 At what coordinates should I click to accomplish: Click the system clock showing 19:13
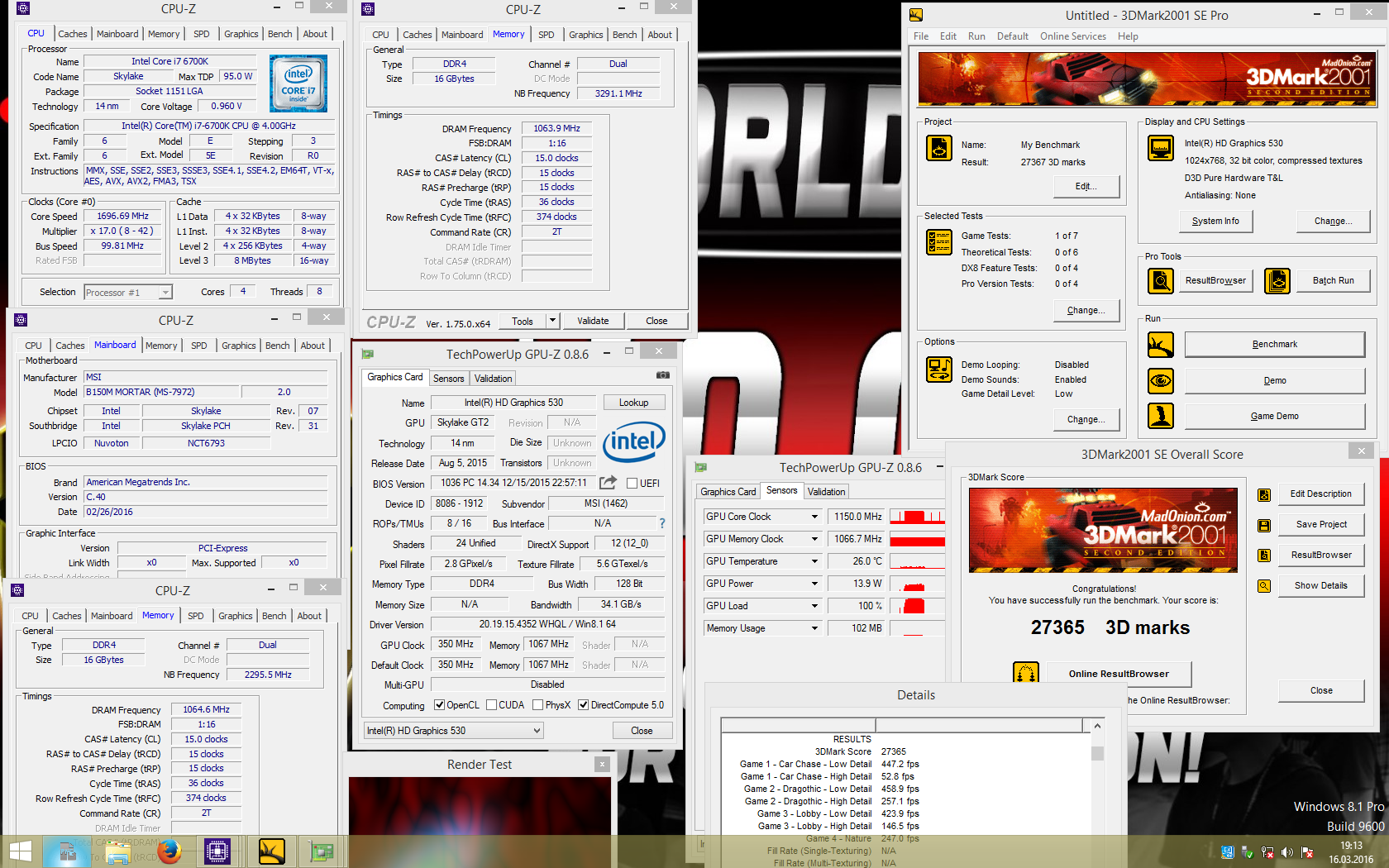(x=1351, y=846)
